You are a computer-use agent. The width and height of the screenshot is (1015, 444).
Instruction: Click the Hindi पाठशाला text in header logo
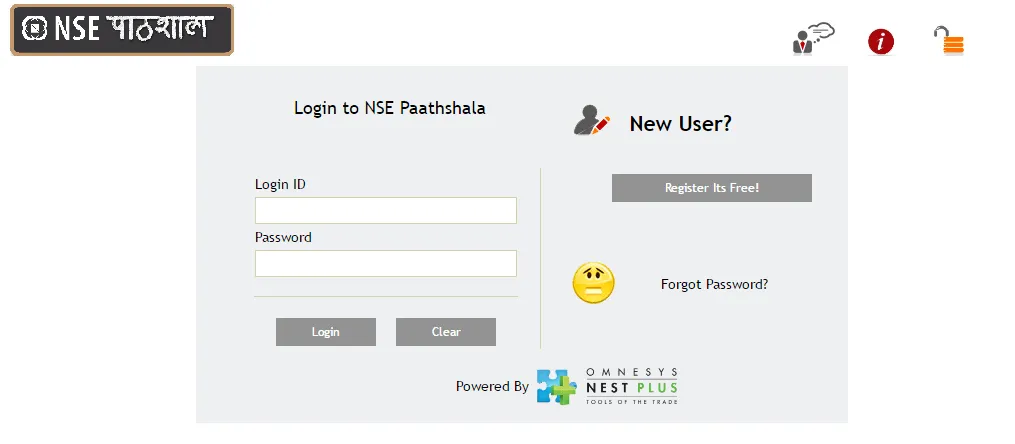pos(159,28)
